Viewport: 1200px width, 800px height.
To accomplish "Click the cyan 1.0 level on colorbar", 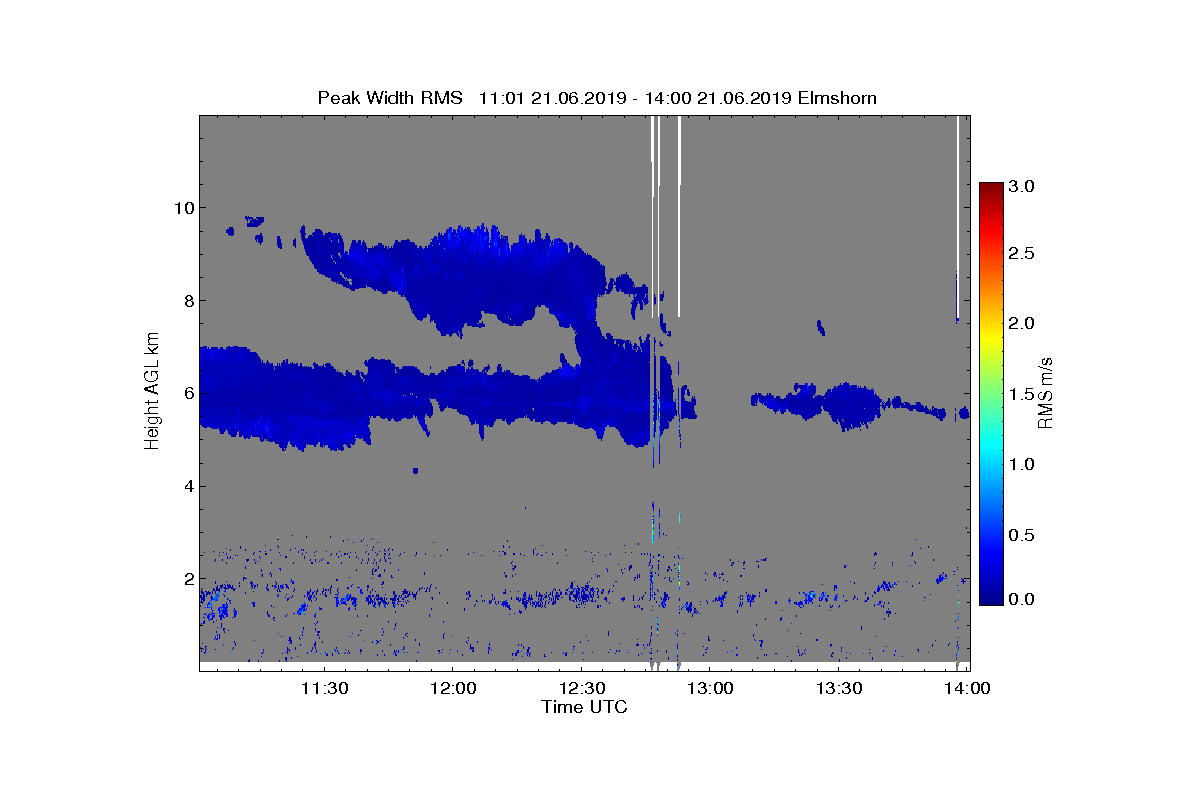I will tap(991, 464).
